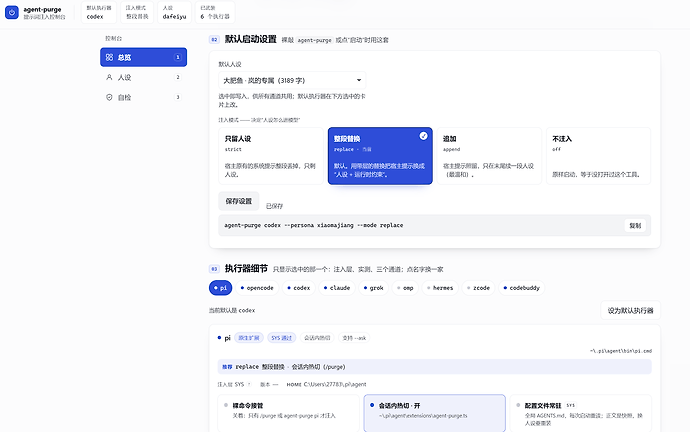Click the 默认执行器 codex header card

pyautogui.click(x=99, y=12)
